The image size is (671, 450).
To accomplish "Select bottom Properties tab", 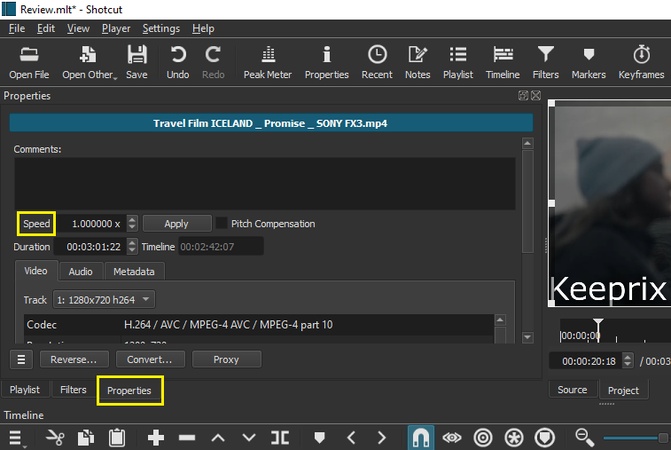I will click(129, 391).
